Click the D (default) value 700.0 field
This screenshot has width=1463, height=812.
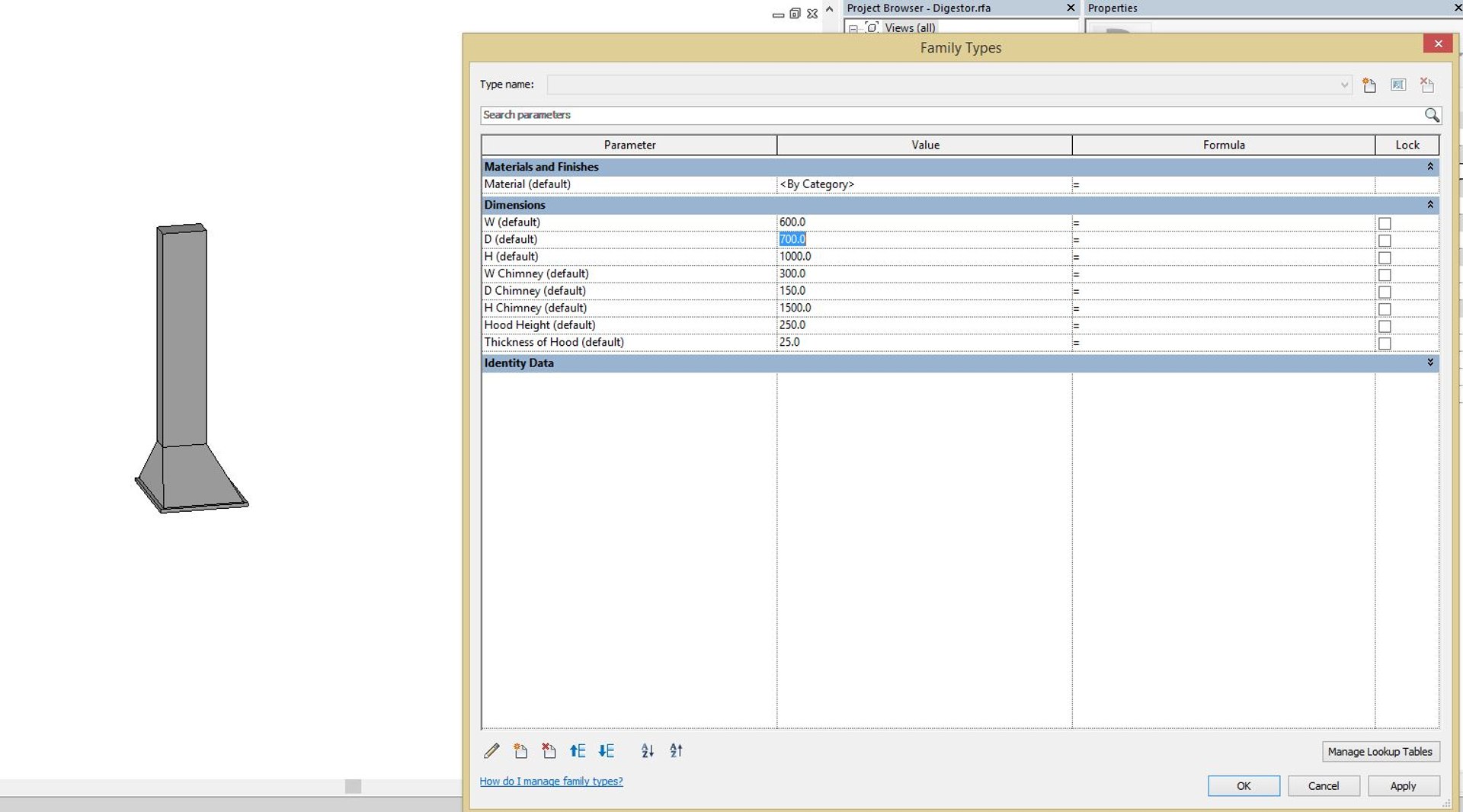coord(924,239)
